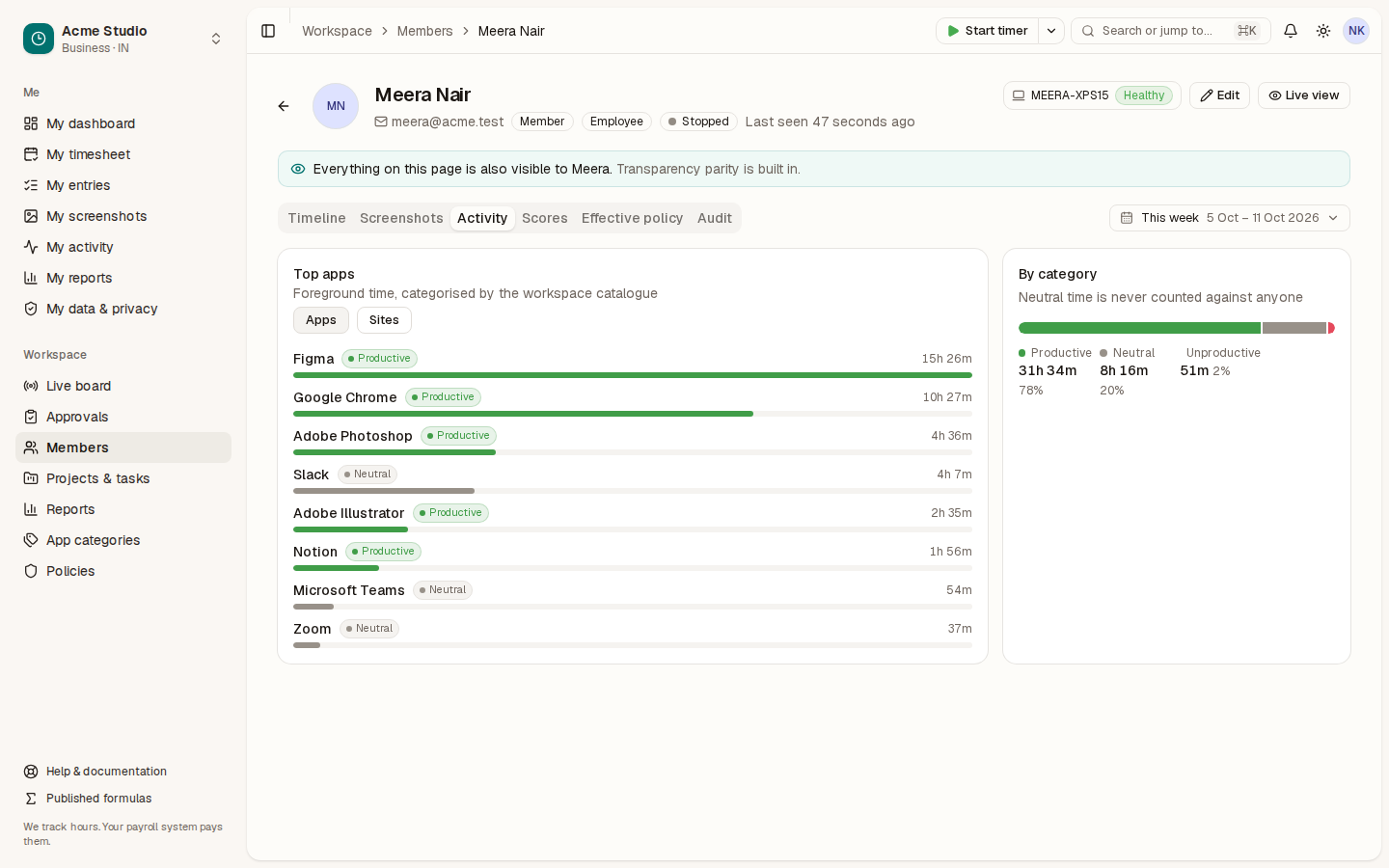This screenshot has width=1389, height=868.
Task: Click Members in the breadcrumb
Action: pos(424,31)
